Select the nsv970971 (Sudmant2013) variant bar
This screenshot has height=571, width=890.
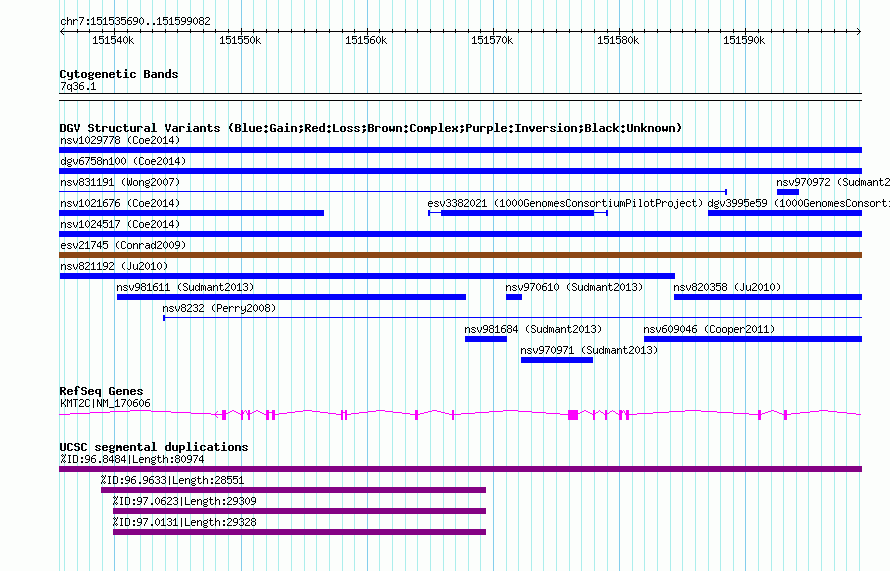(557, 360)
